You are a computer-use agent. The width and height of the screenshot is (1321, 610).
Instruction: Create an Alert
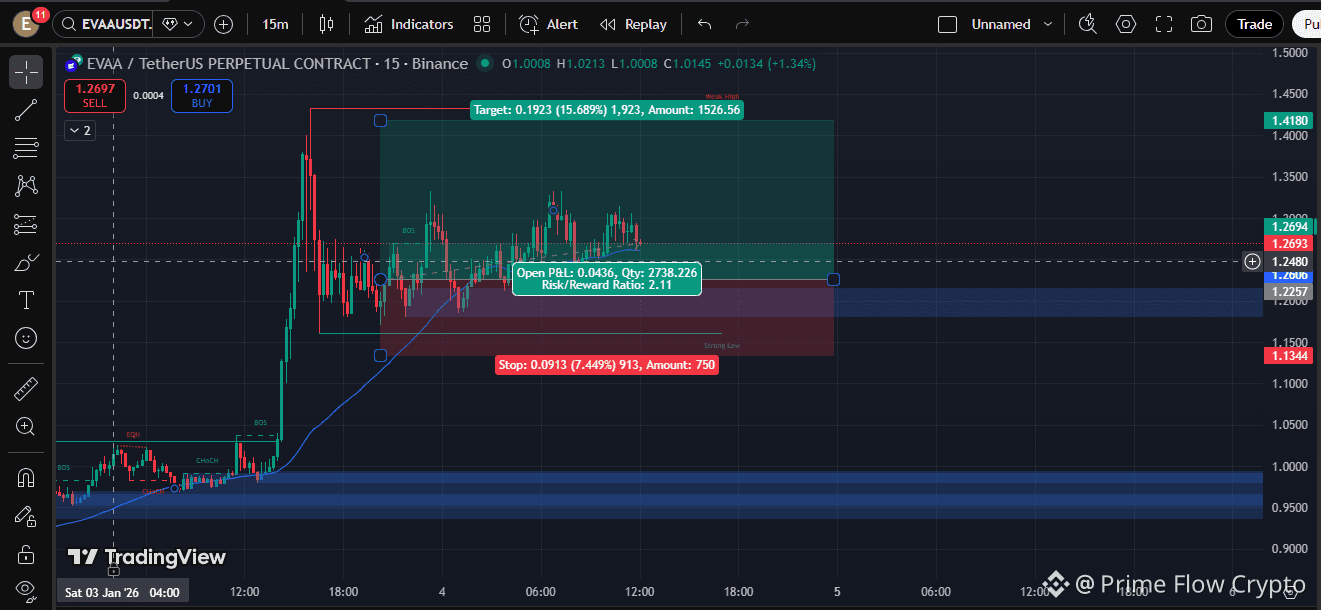(x=548, y=24)
